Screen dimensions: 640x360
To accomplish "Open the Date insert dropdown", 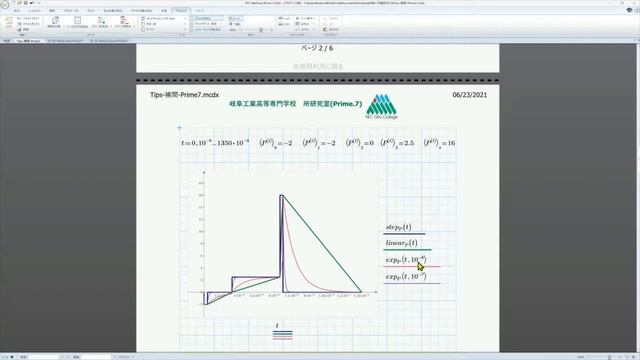I will click(305, 24).
